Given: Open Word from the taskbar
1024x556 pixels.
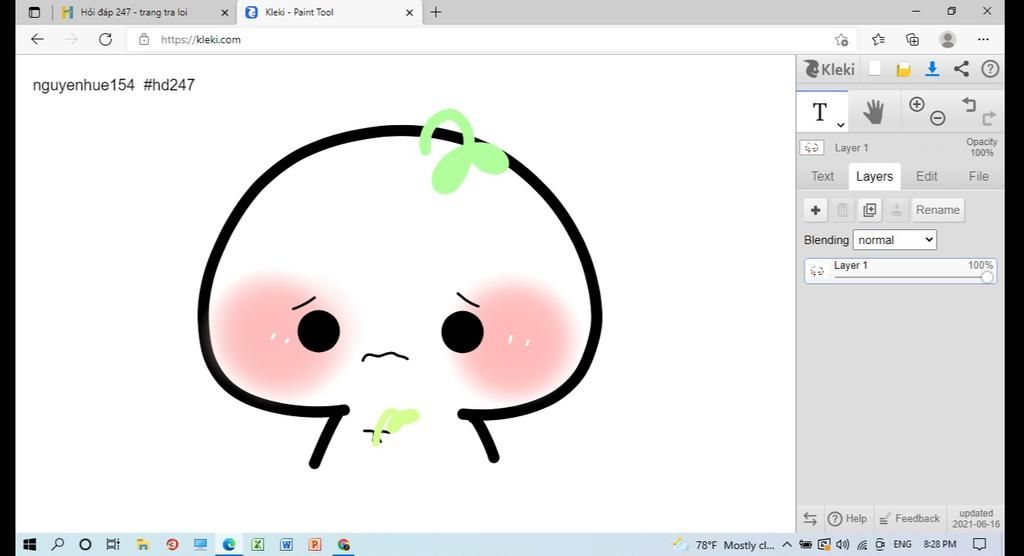Looking at the screenshot, I should [x=286, y=544].
